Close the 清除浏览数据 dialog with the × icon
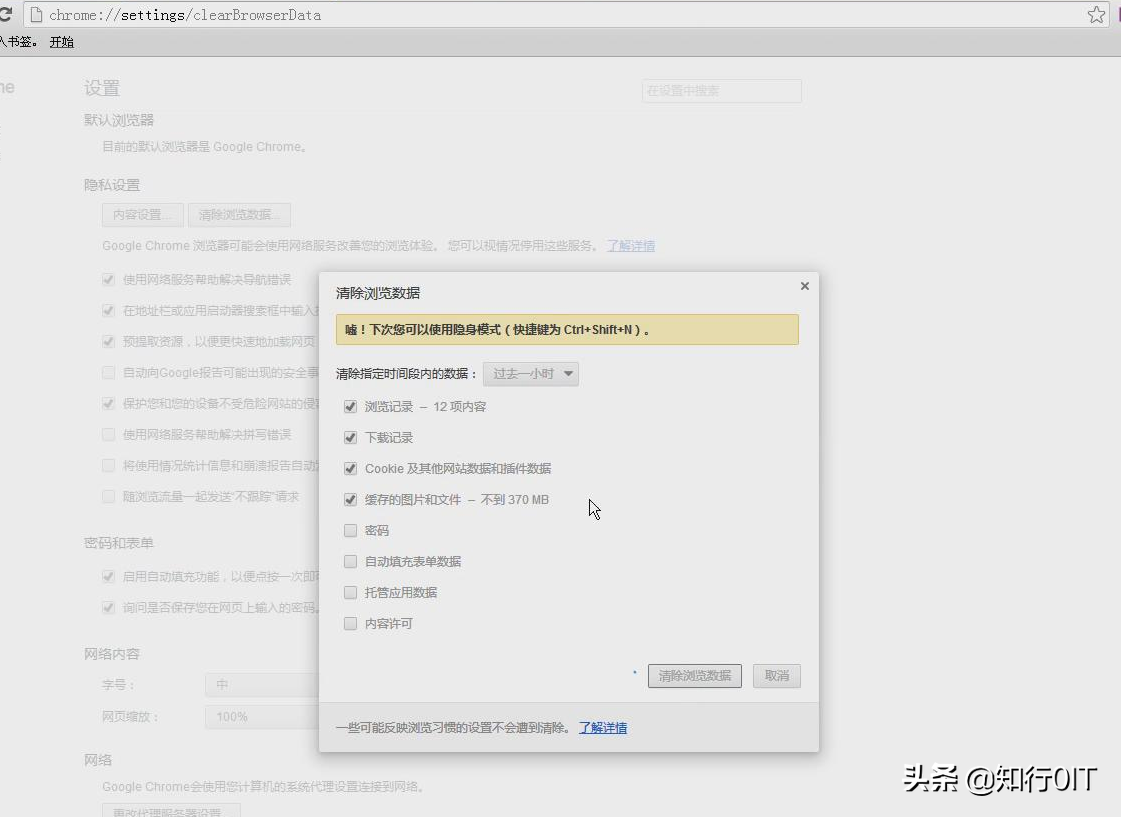The width and height of the screenshot is (1121, 817). tap(804, 286)
